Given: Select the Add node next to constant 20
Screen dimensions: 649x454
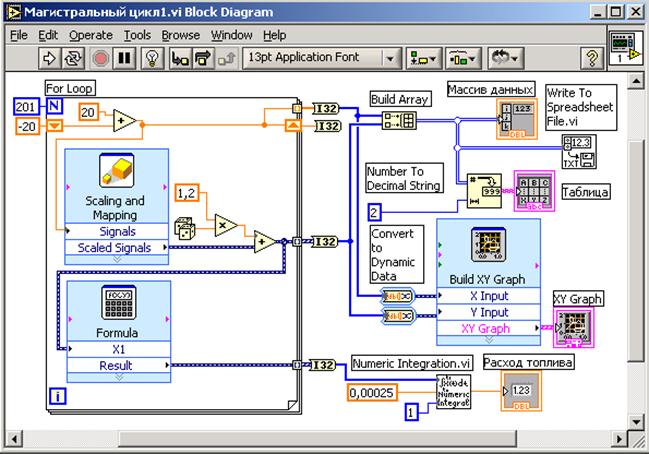Looking at the screenshot, I should pos(125,121).
